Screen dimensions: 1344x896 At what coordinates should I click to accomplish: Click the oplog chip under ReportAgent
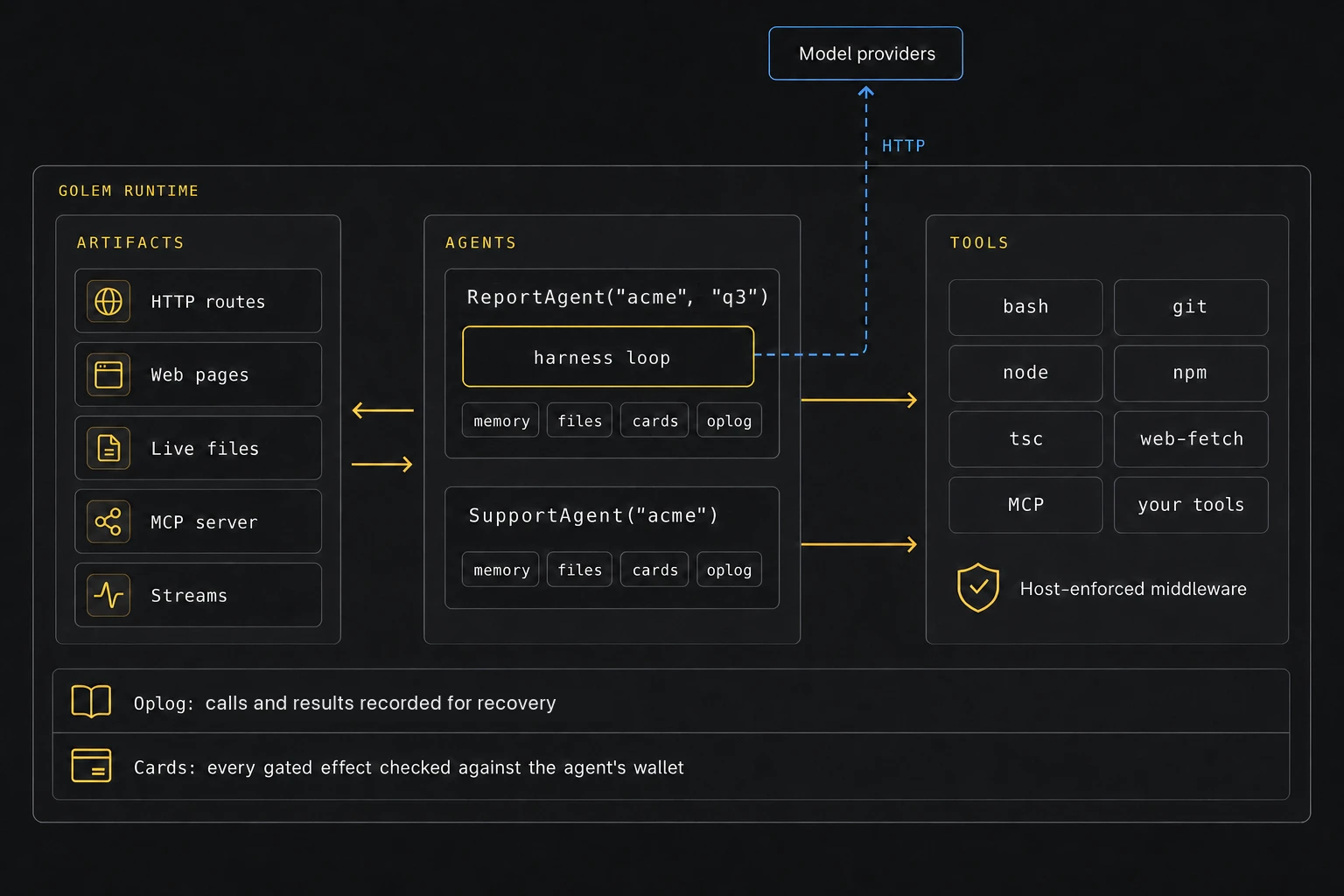(x=729, y=420)
